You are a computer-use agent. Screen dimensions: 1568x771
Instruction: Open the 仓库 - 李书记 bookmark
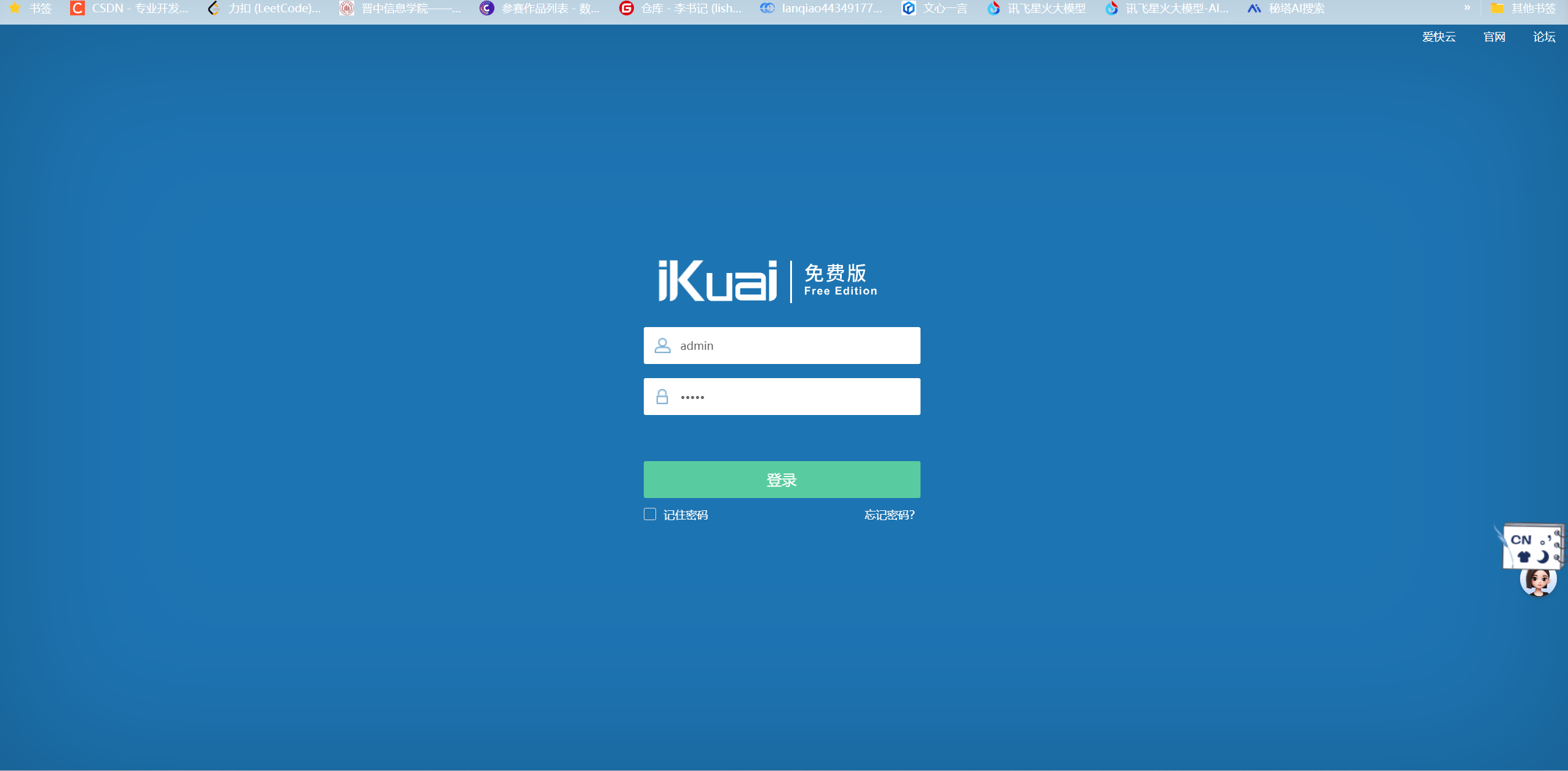click(681, 9)
